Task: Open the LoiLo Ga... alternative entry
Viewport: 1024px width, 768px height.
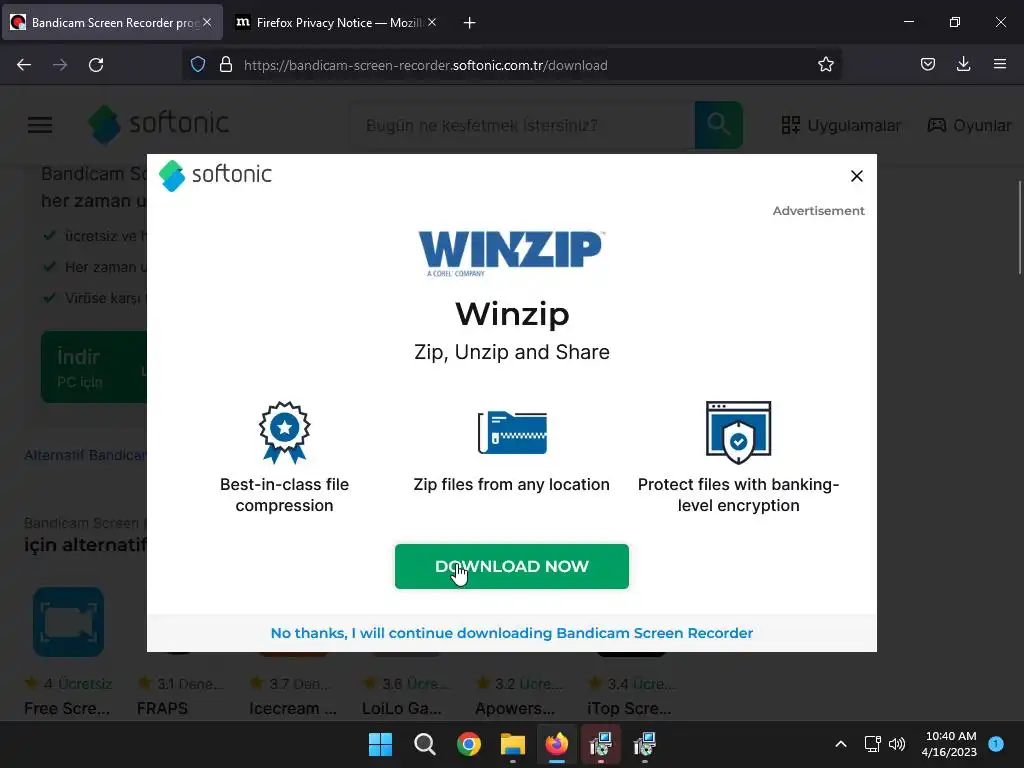Action: pos(402,709)
